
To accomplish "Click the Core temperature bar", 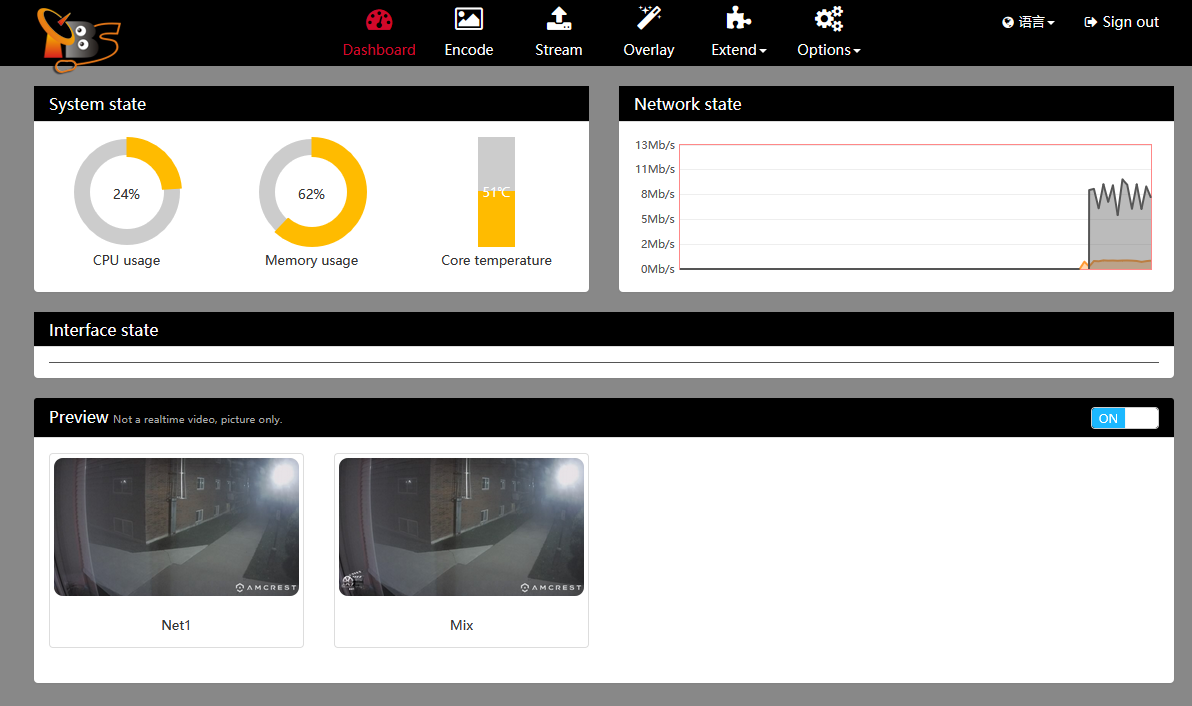I will [x=496, y=192].
